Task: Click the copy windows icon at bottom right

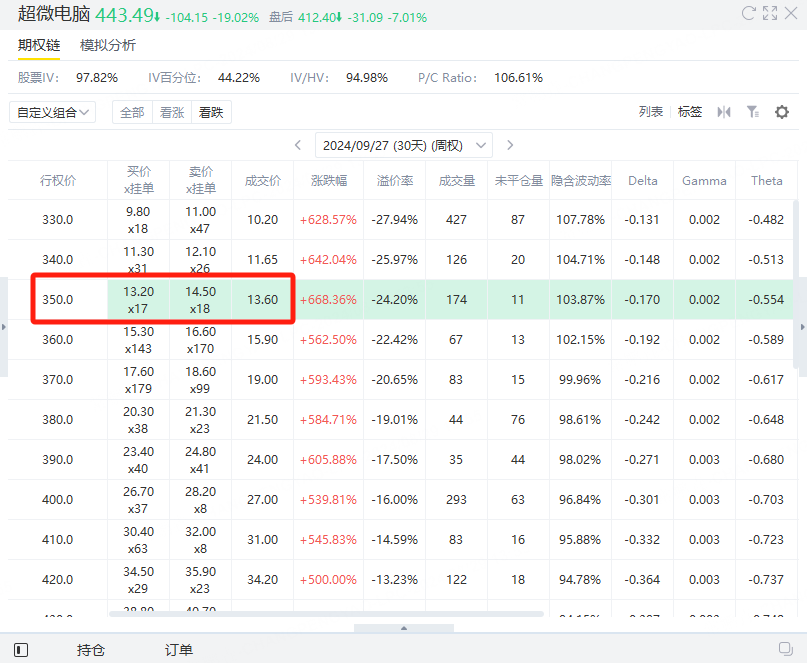Action: pyautogui.click(x=785, y=649)
